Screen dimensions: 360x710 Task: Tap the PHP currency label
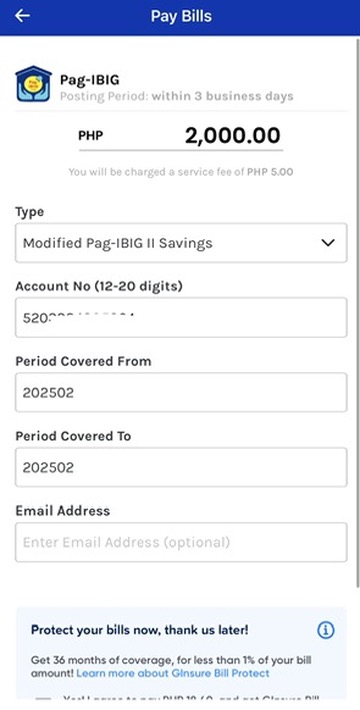[x=91, y=135]
